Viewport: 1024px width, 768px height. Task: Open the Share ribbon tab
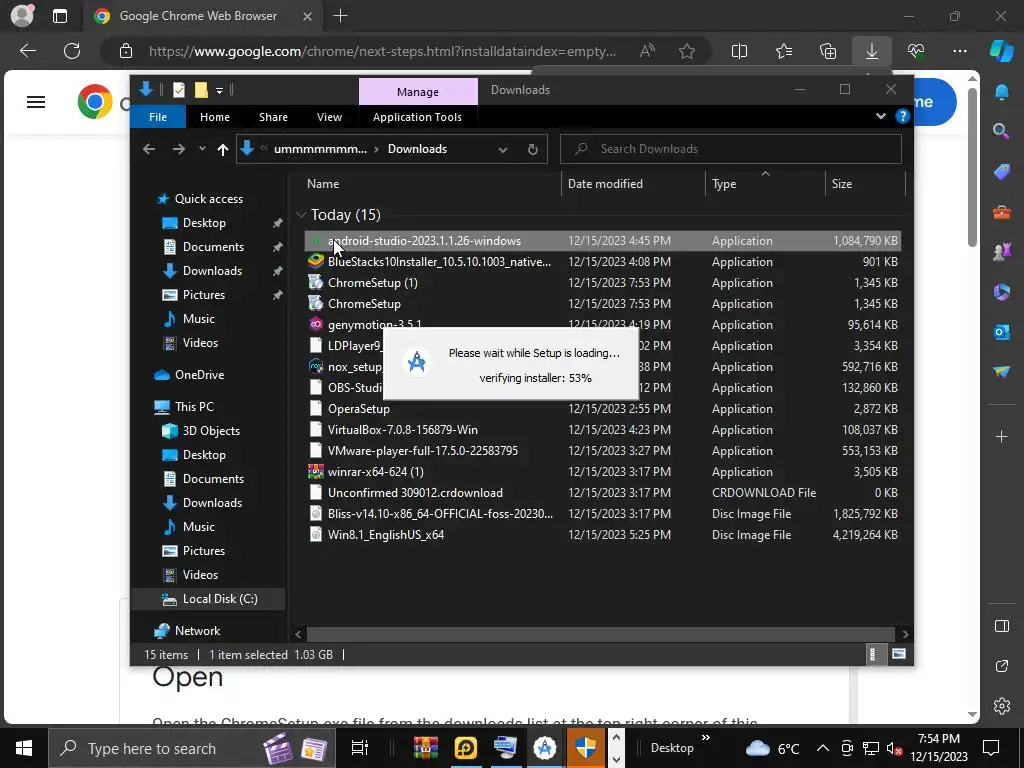273,117
